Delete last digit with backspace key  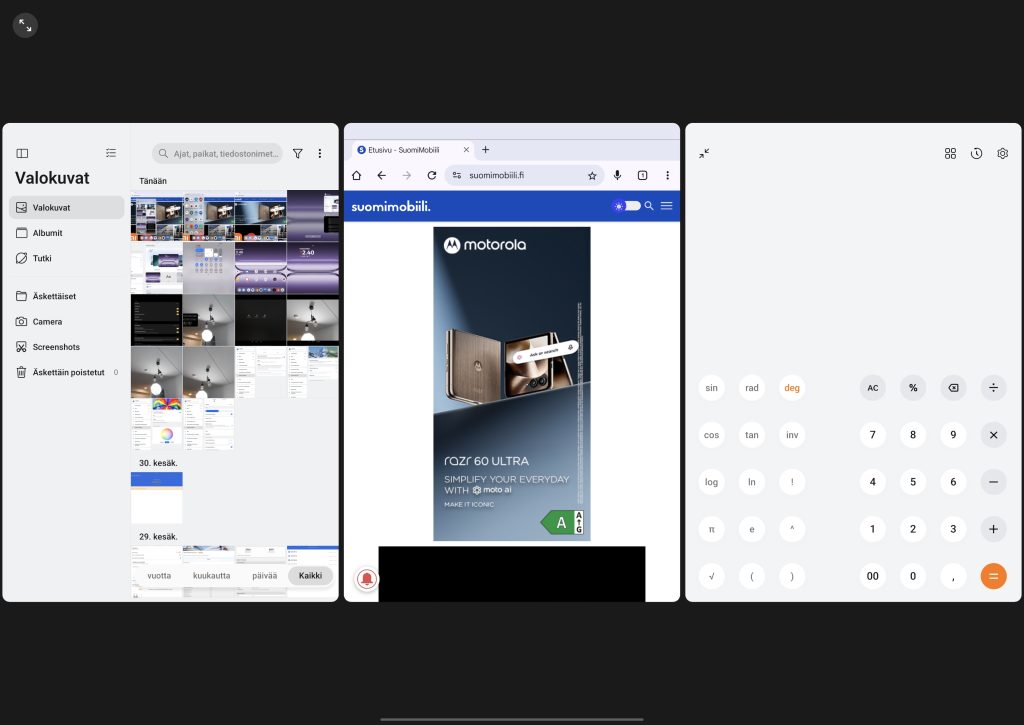click(x=953, y=388)
